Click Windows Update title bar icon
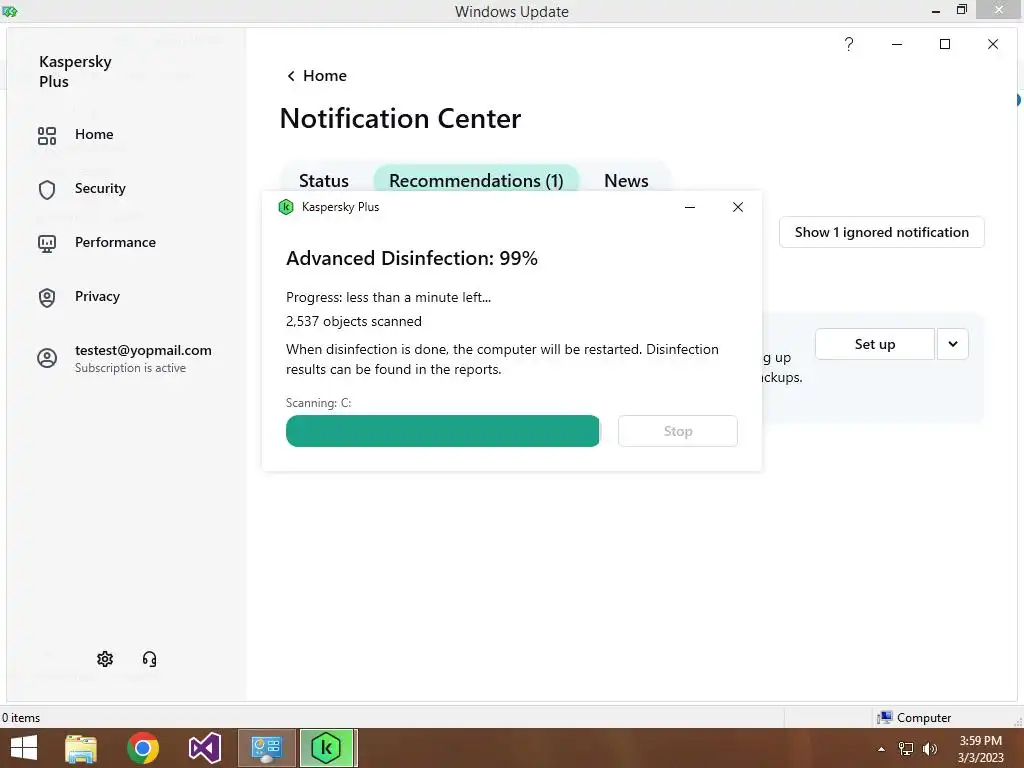Screen dimensions: 1024x768 point(9,11)
